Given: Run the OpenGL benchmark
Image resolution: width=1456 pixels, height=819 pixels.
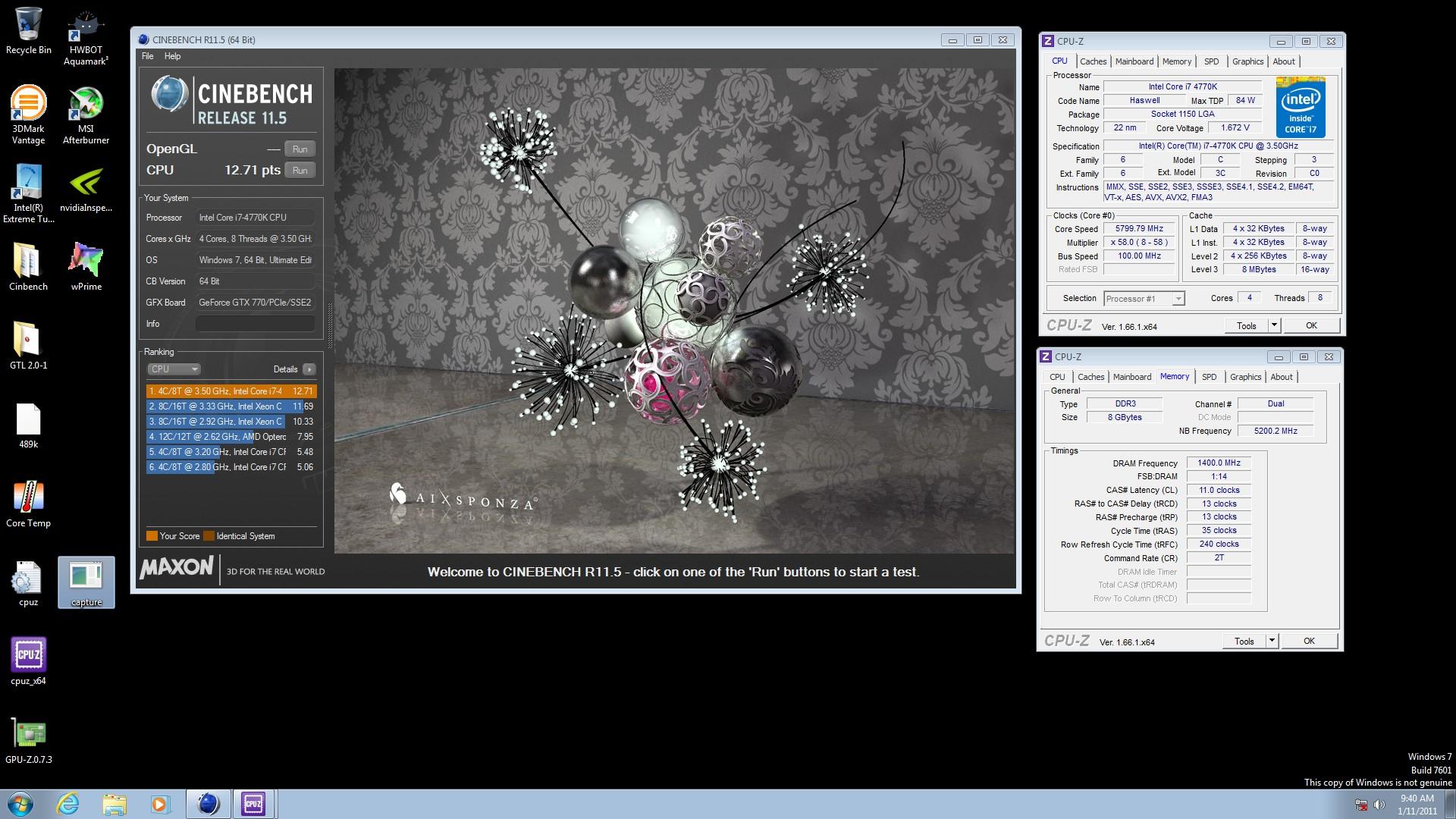Looking at the screenshot, I should click(300, 149).
